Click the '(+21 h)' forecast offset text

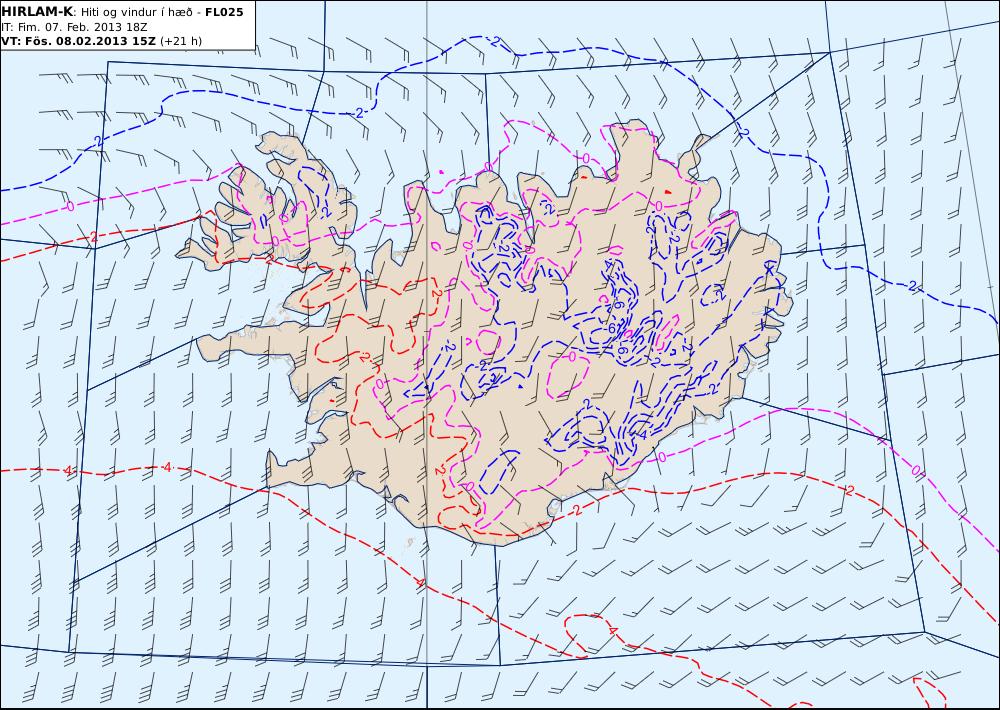pyautogui.click(x=180, y=41)
